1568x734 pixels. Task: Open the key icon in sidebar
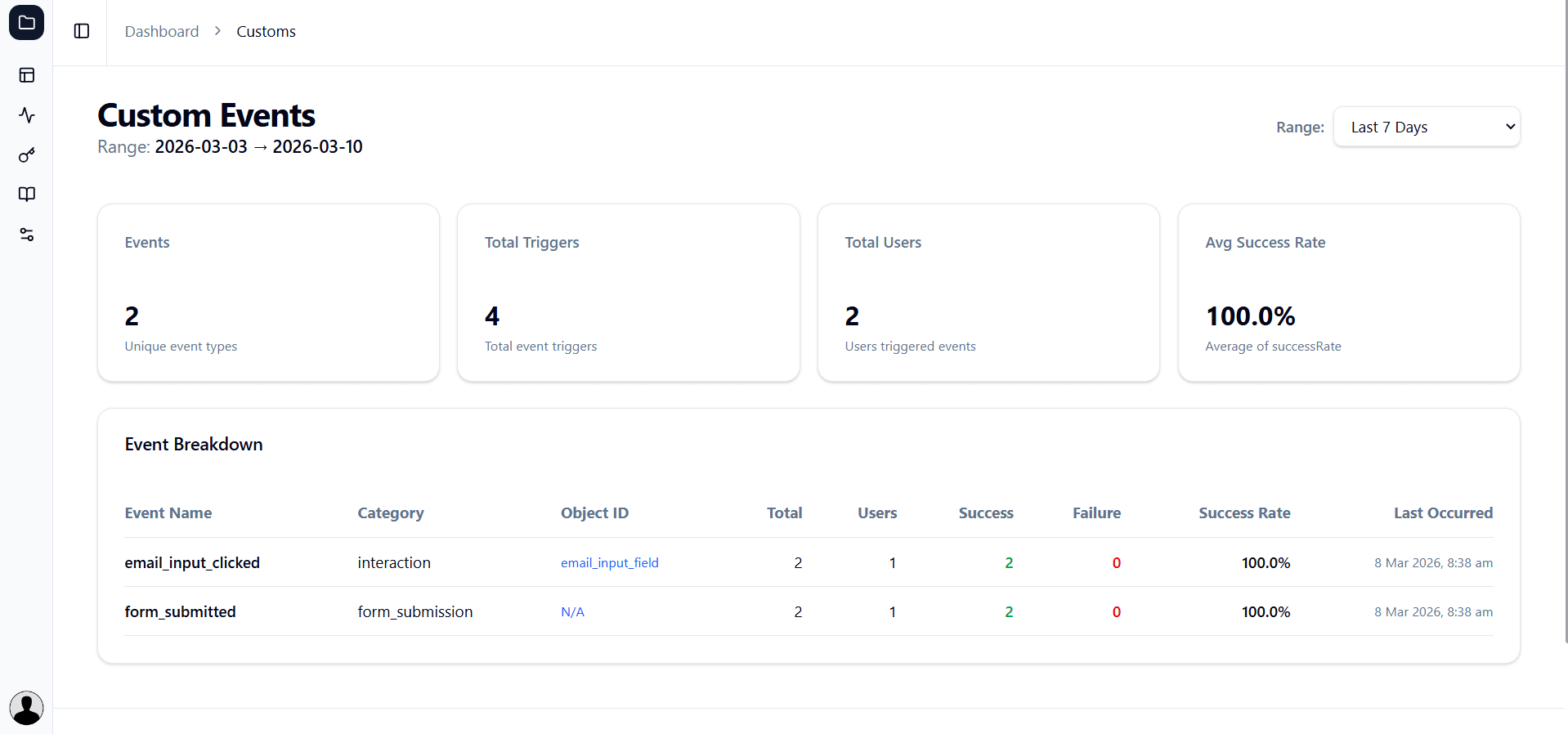tap(27, 154)
